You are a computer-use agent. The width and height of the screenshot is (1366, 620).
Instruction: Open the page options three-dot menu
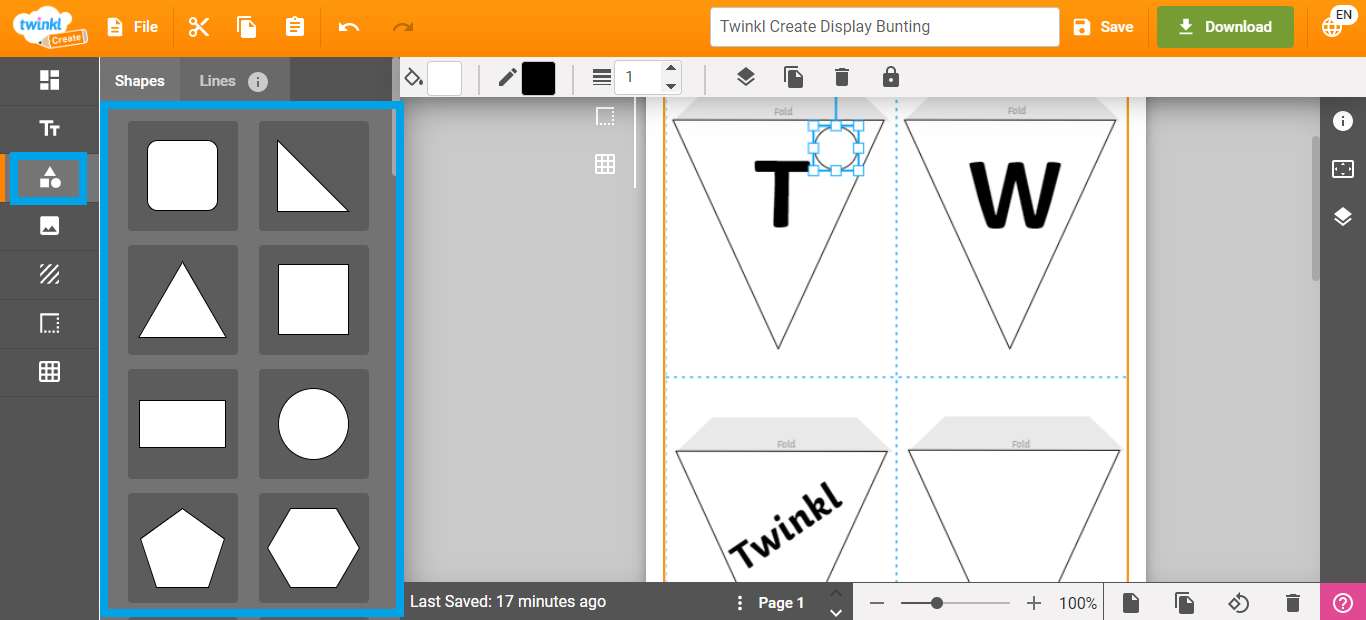tap(740, 603)
